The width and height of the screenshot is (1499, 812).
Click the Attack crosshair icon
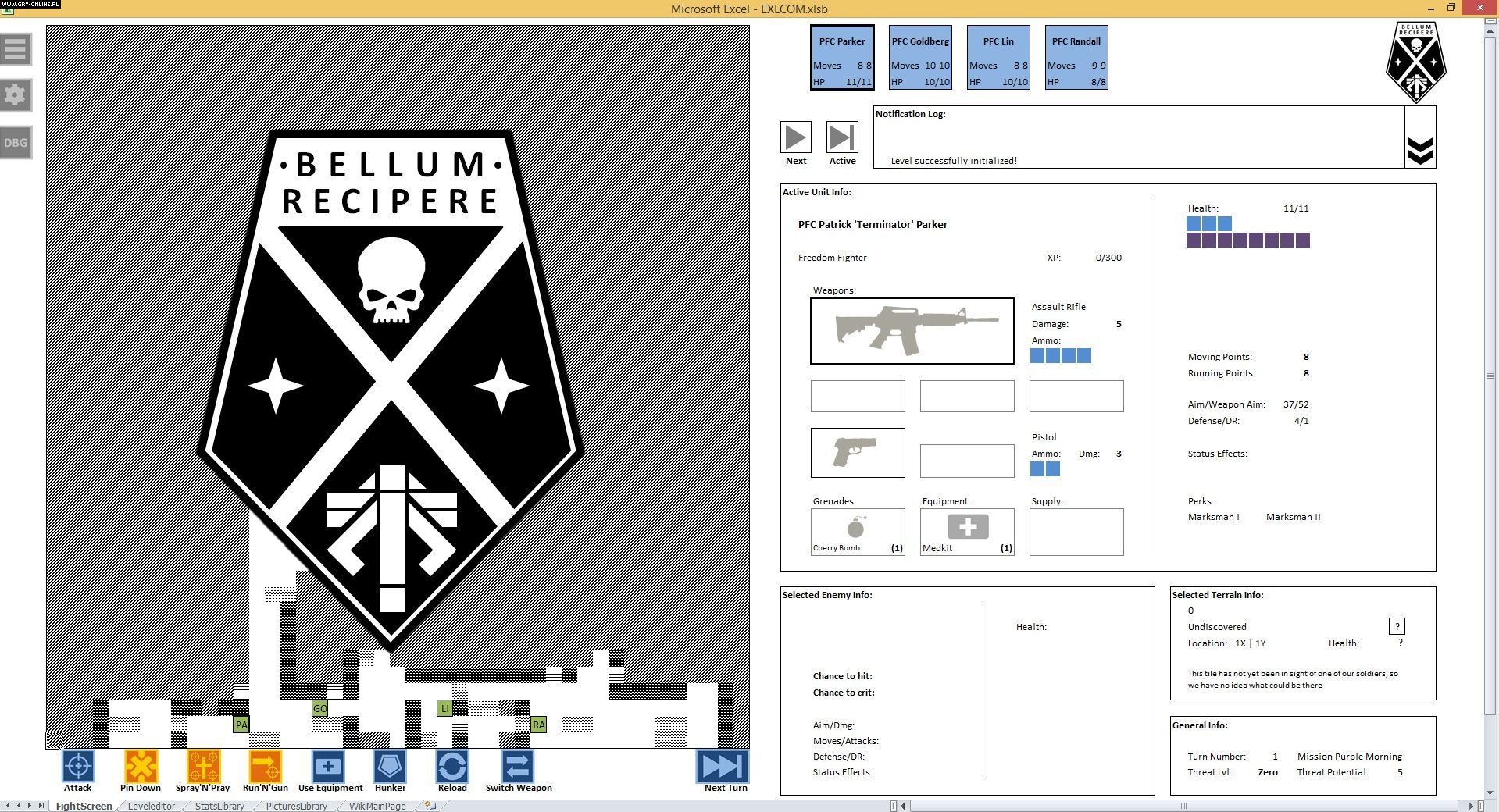pos(78,767)
